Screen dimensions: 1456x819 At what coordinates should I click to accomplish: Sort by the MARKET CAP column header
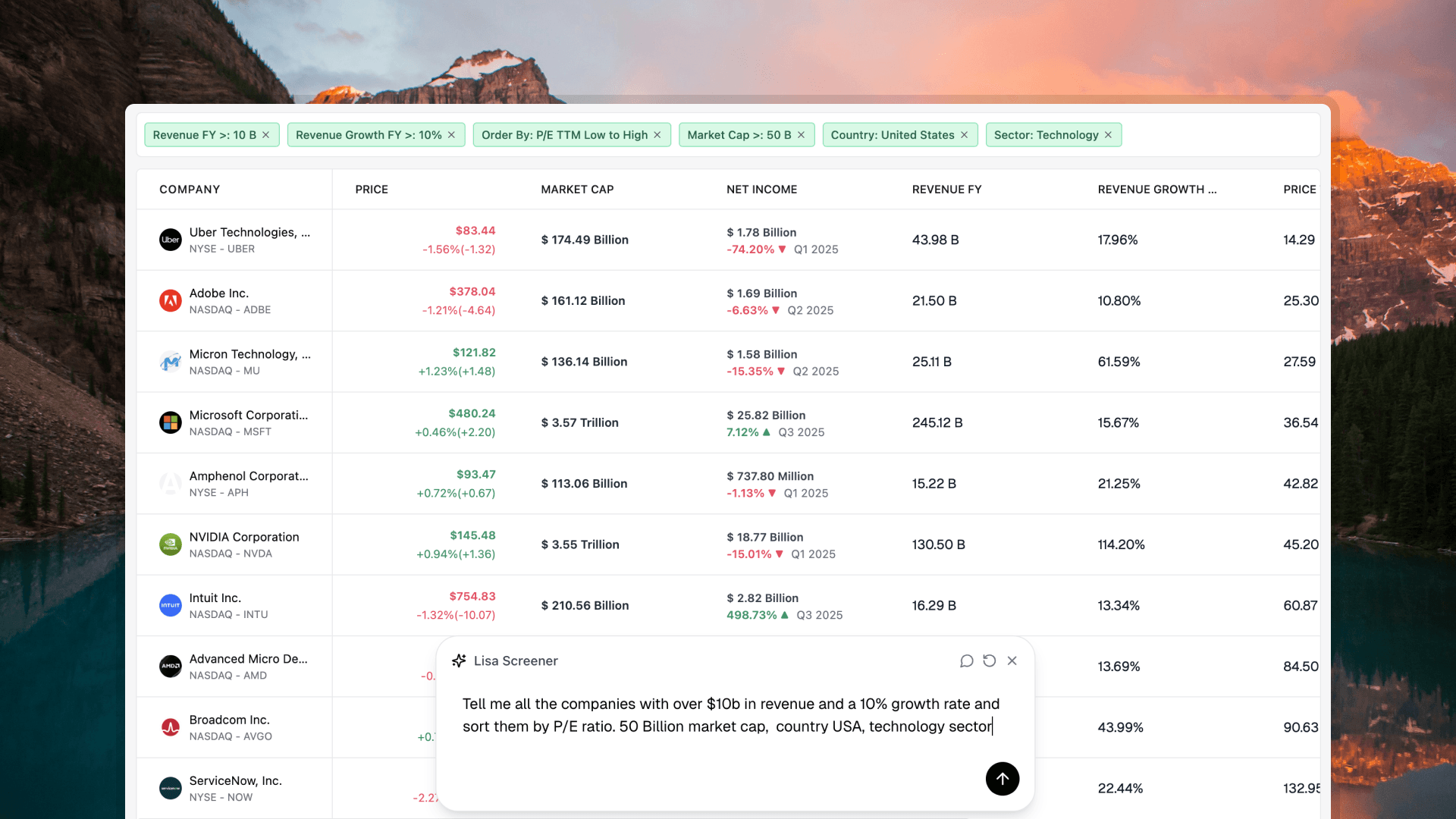(577, 190)
